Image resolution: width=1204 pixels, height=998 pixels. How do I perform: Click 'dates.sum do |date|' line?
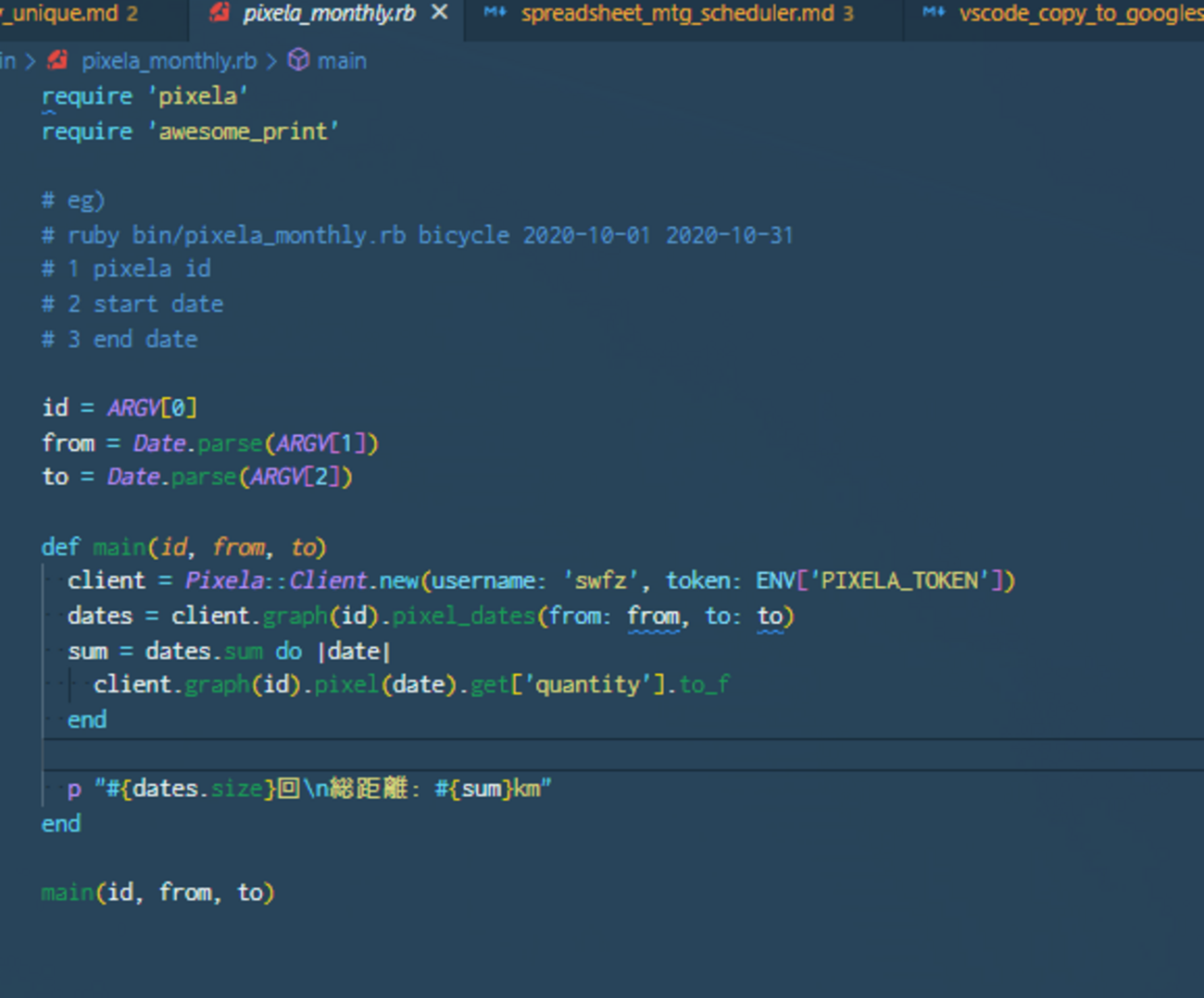pyautogui.click(x=268, y=652)
